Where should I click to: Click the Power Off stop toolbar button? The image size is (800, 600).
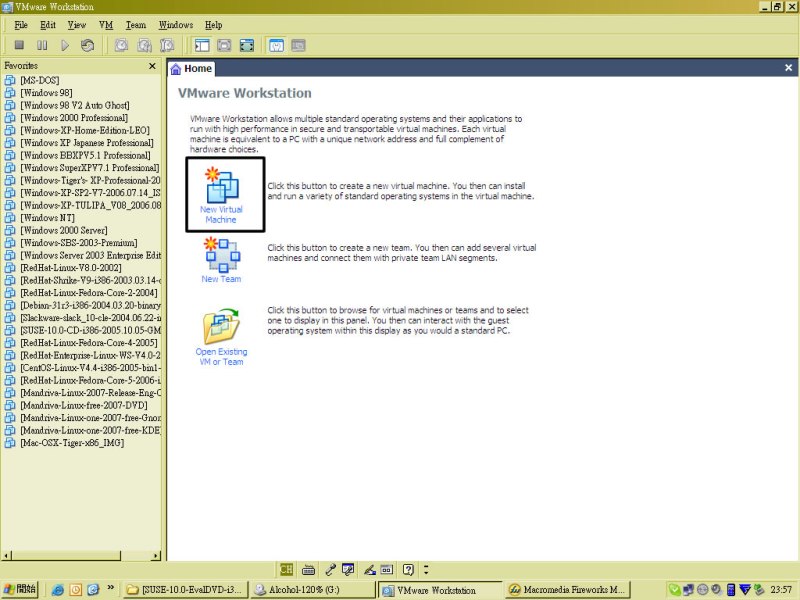pyautogui.click(x=19, y=45)
